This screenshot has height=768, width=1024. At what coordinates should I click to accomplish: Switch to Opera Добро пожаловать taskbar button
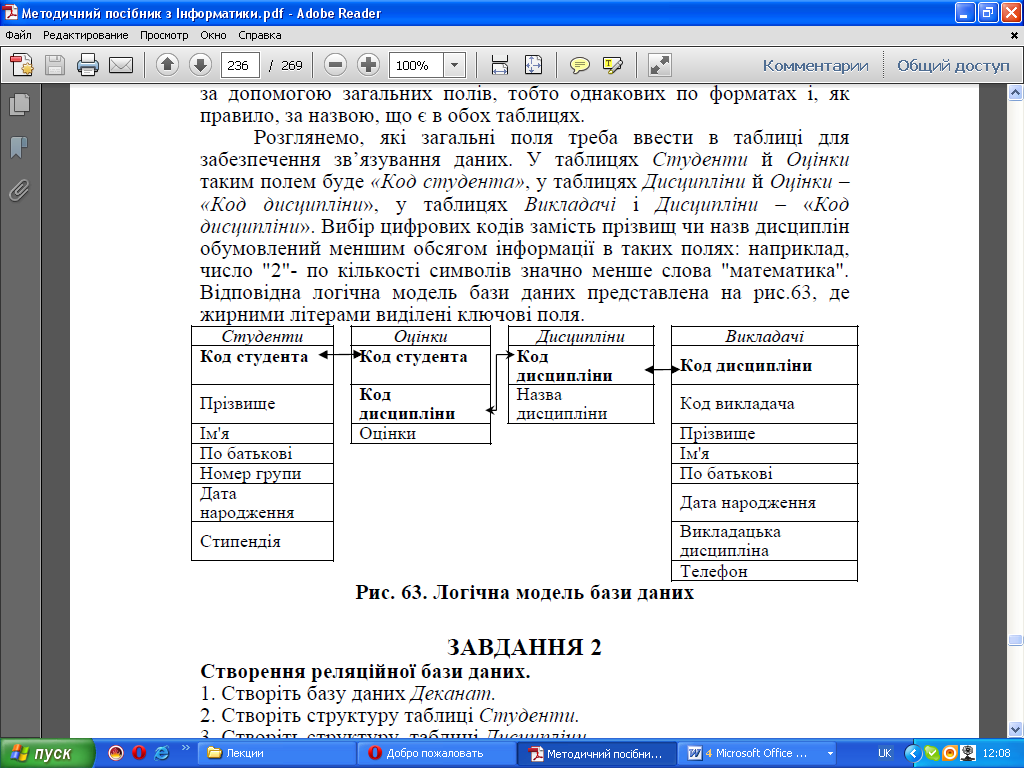point(438,753)
